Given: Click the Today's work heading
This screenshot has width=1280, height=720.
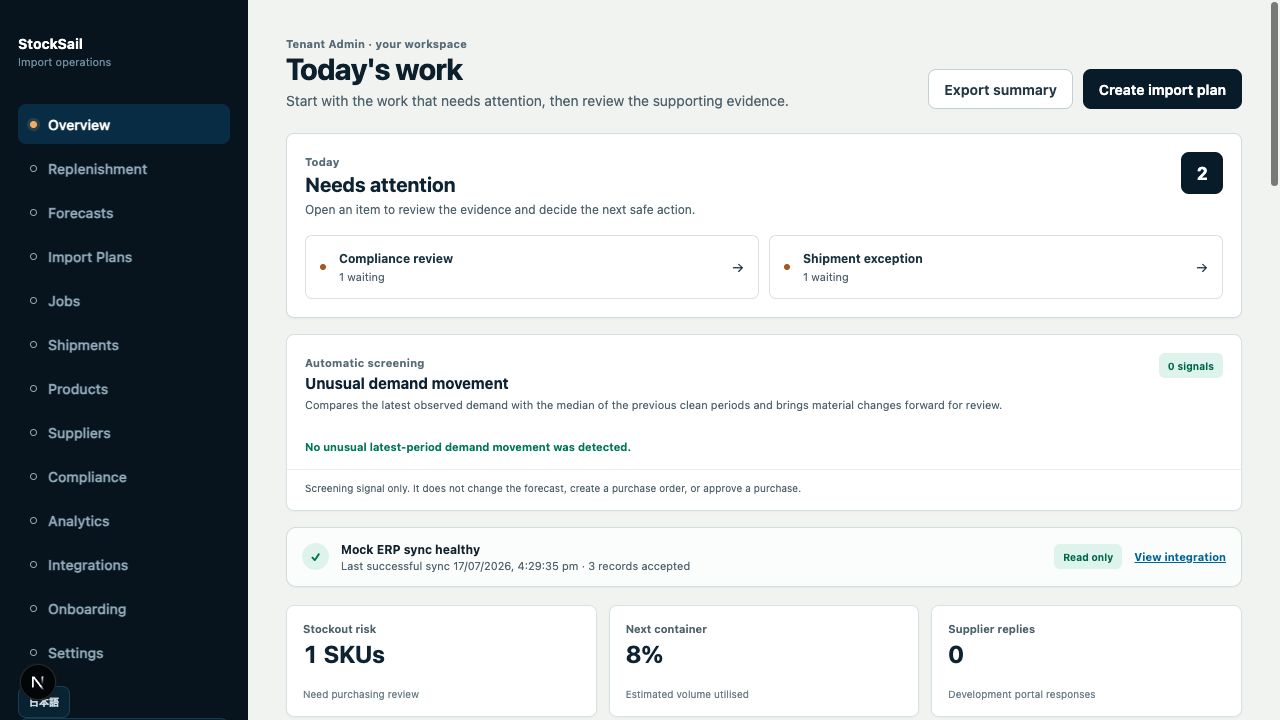Looking at the screenshot, I should pos(374,70).
